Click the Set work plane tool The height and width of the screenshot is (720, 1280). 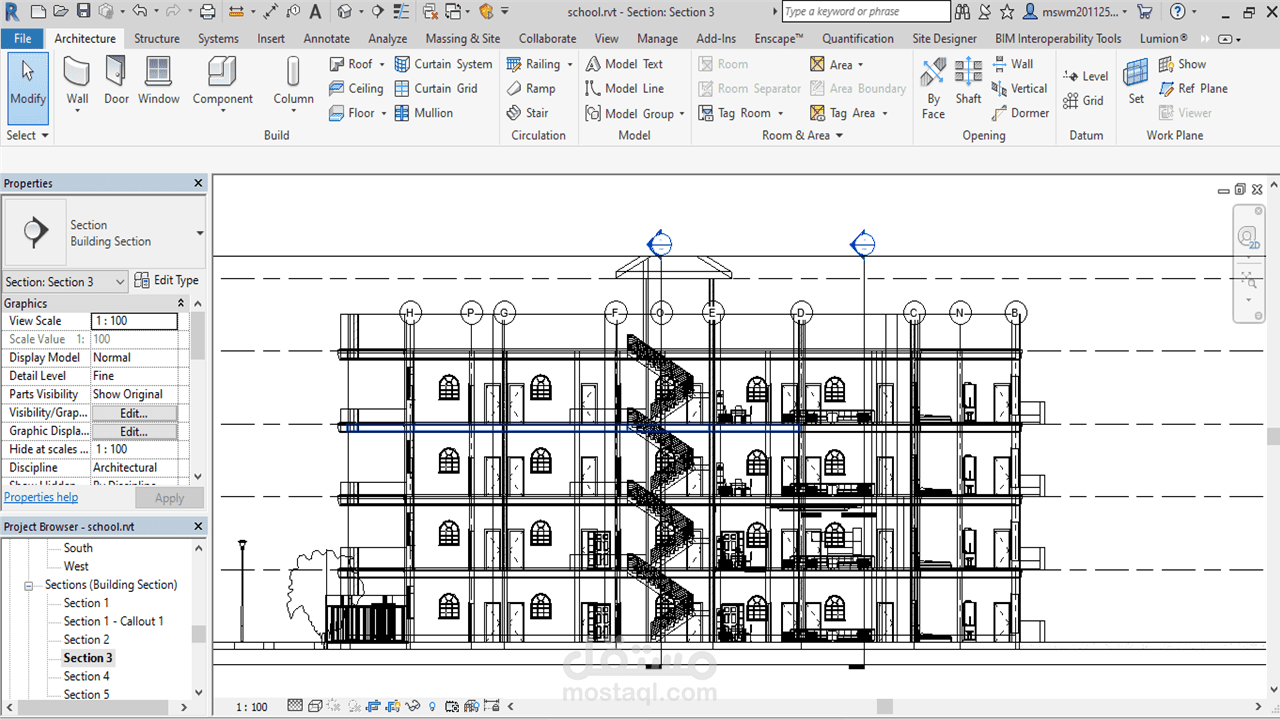(x=1136, y=81)
